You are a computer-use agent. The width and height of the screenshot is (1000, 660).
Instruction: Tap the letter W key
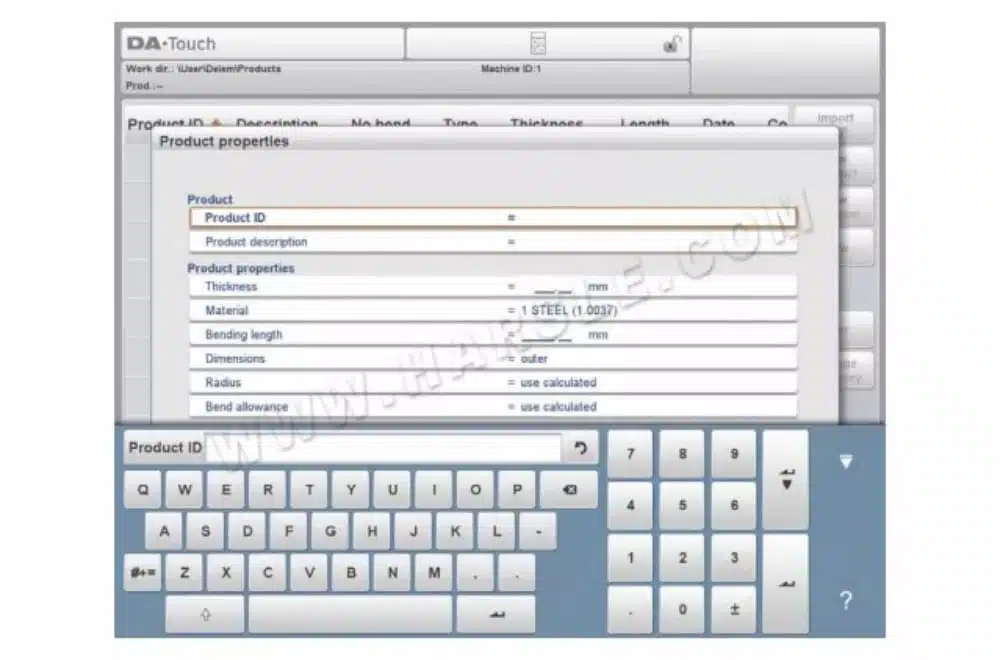point(184,490)
